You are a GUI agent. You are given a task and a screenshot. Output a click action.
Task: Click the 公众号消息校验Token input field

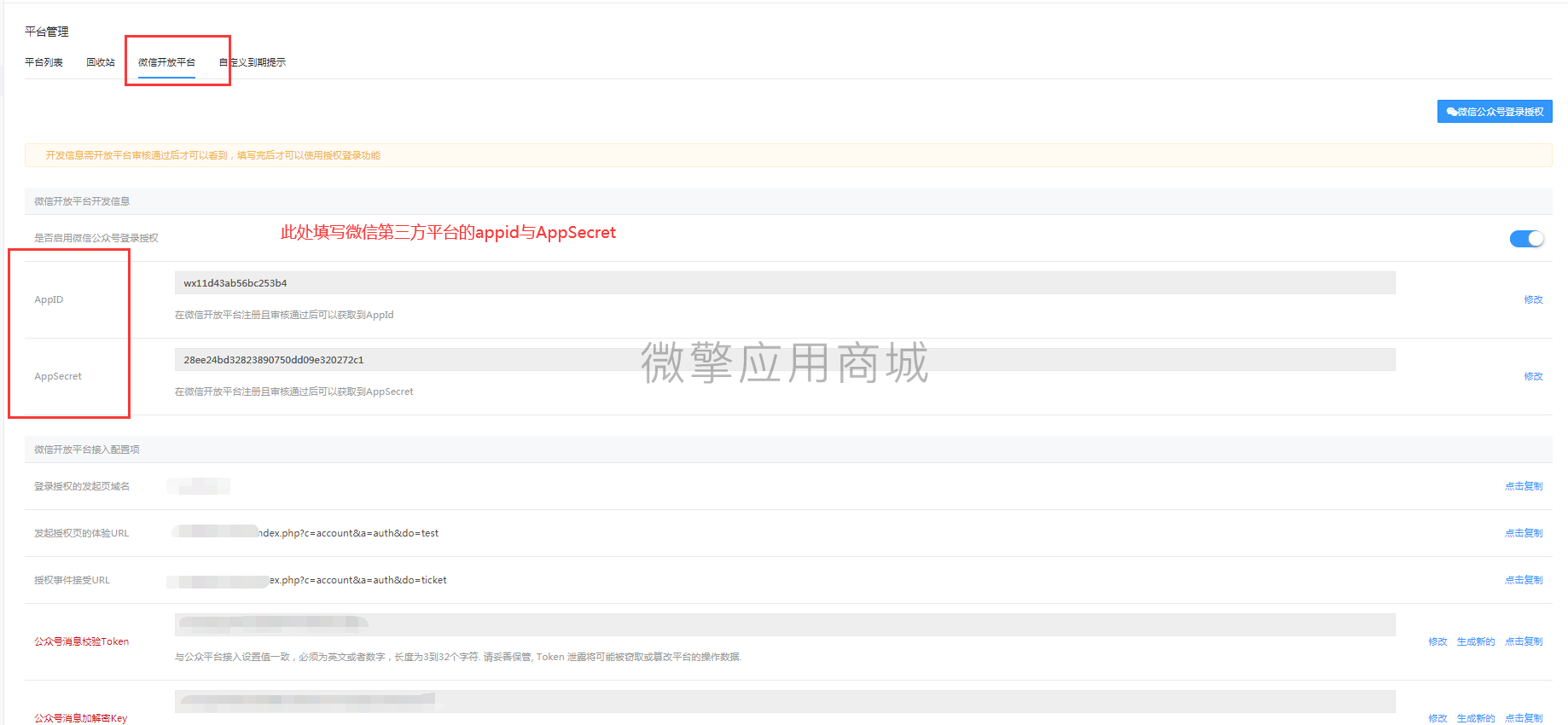tap(785, 624)
